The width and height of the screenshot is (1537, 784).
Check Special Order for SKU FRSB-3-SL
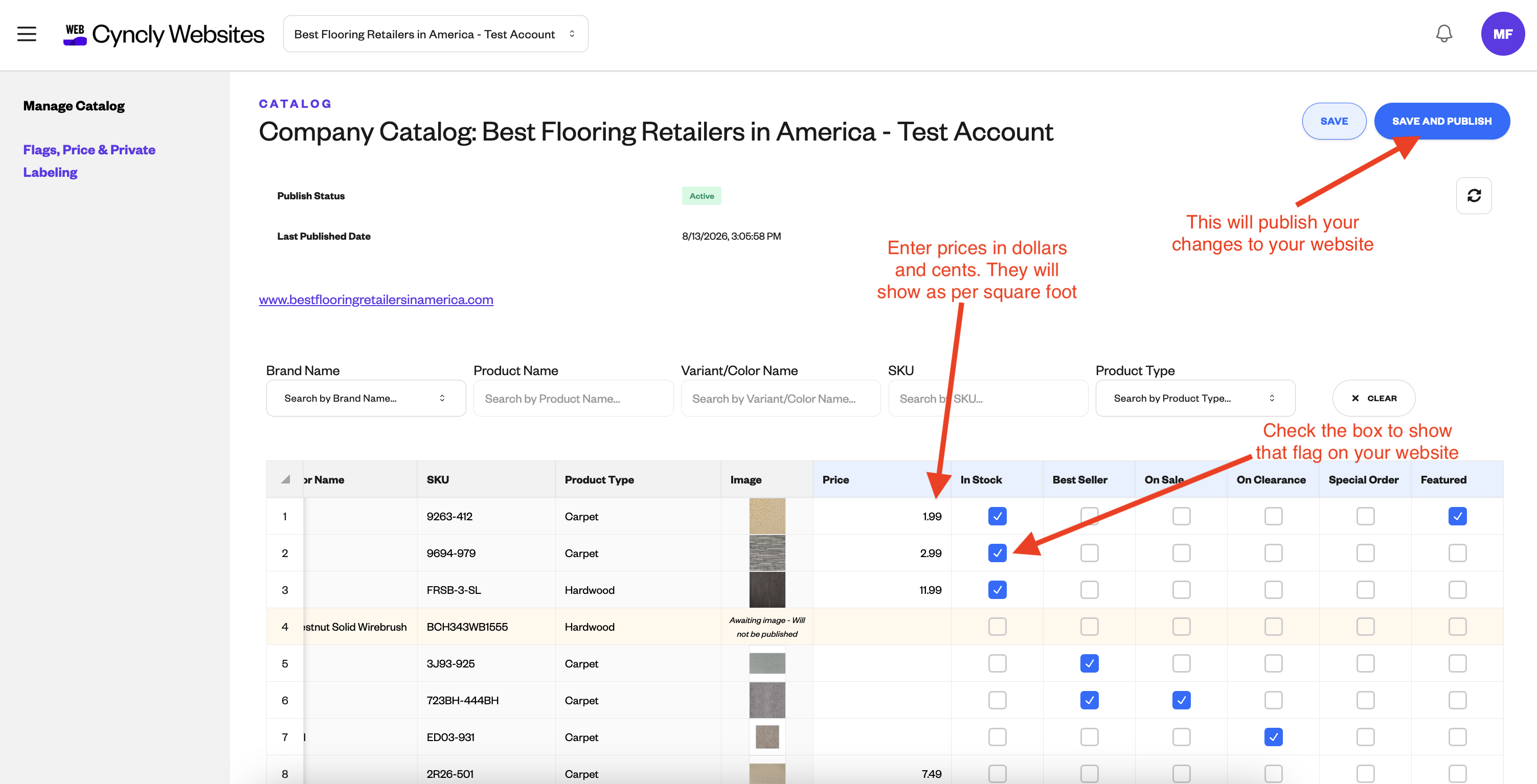tap(1365, 590)
